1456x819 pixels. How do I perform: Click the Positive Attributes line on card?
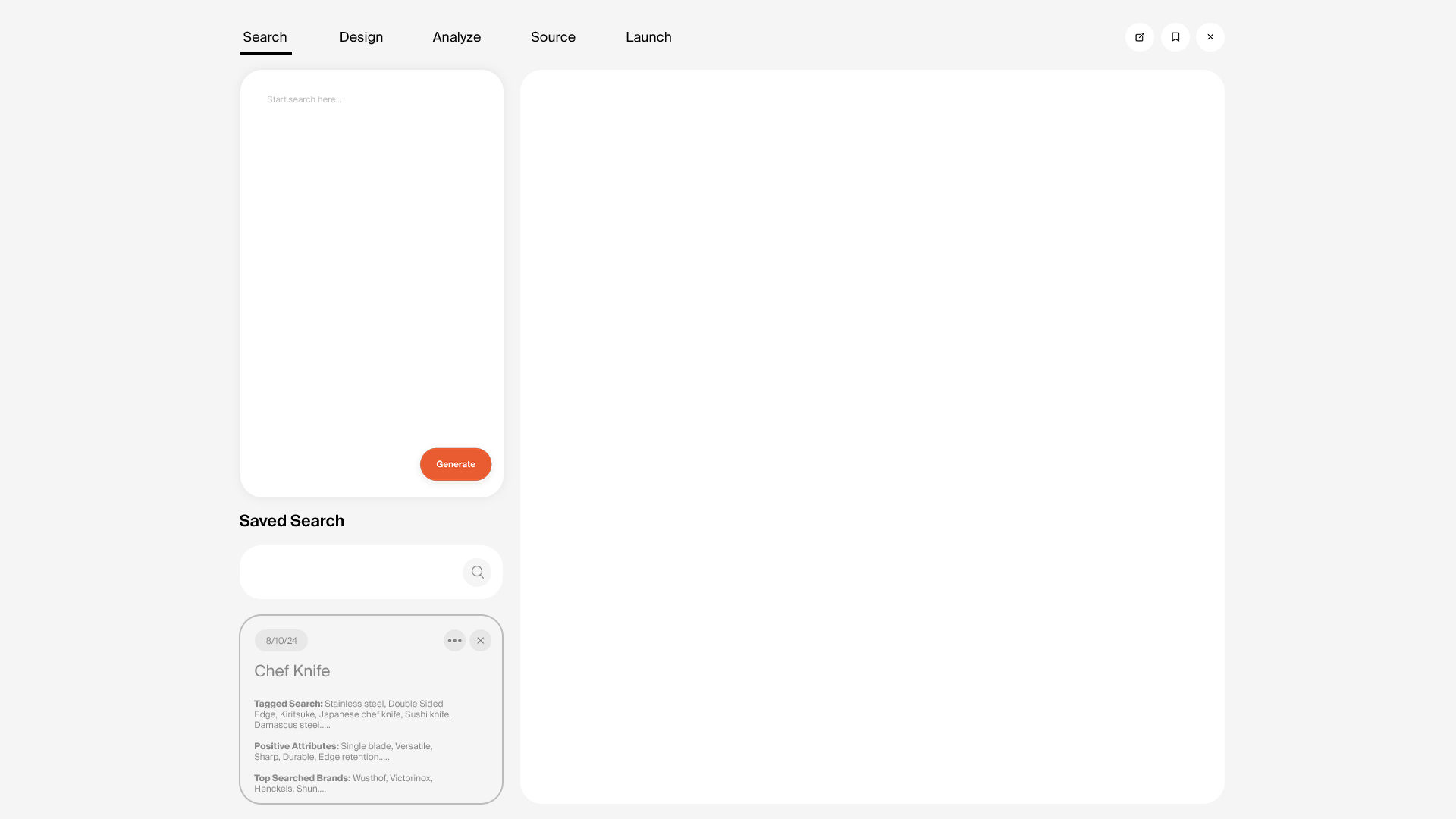click(344, 752)
